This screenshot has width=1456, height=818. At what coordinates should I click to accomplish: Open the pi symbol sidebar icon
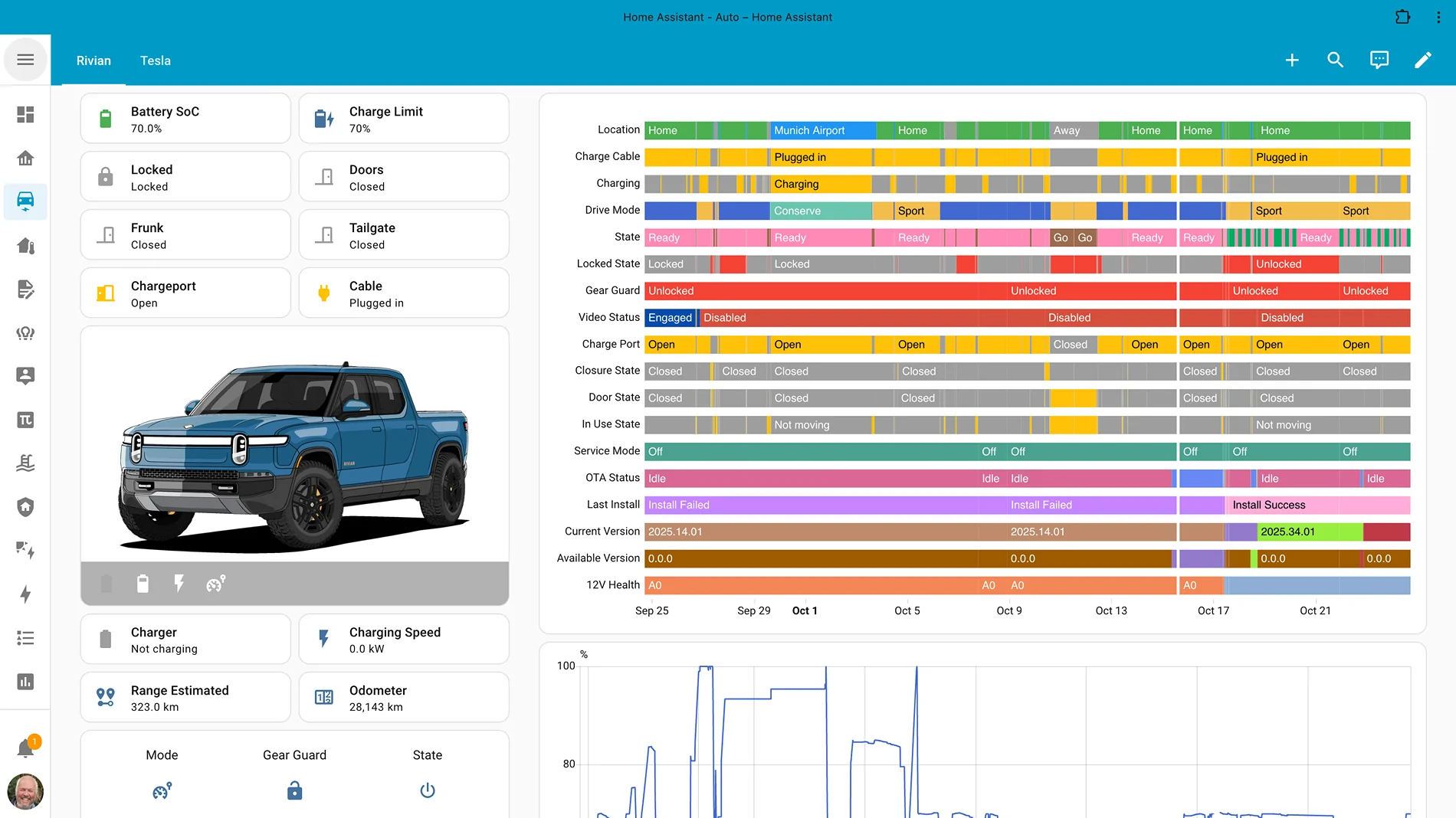(x=25, y=420)
